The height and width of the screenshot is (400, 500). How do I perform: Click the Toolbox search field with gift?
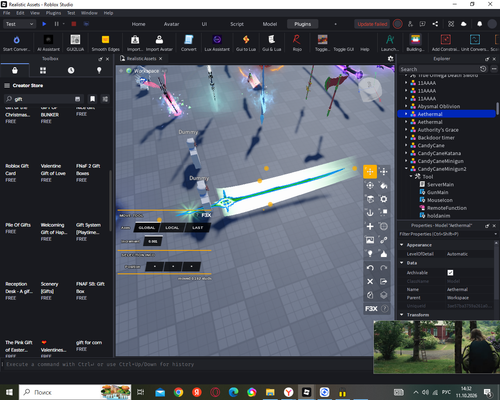point(42,99)
